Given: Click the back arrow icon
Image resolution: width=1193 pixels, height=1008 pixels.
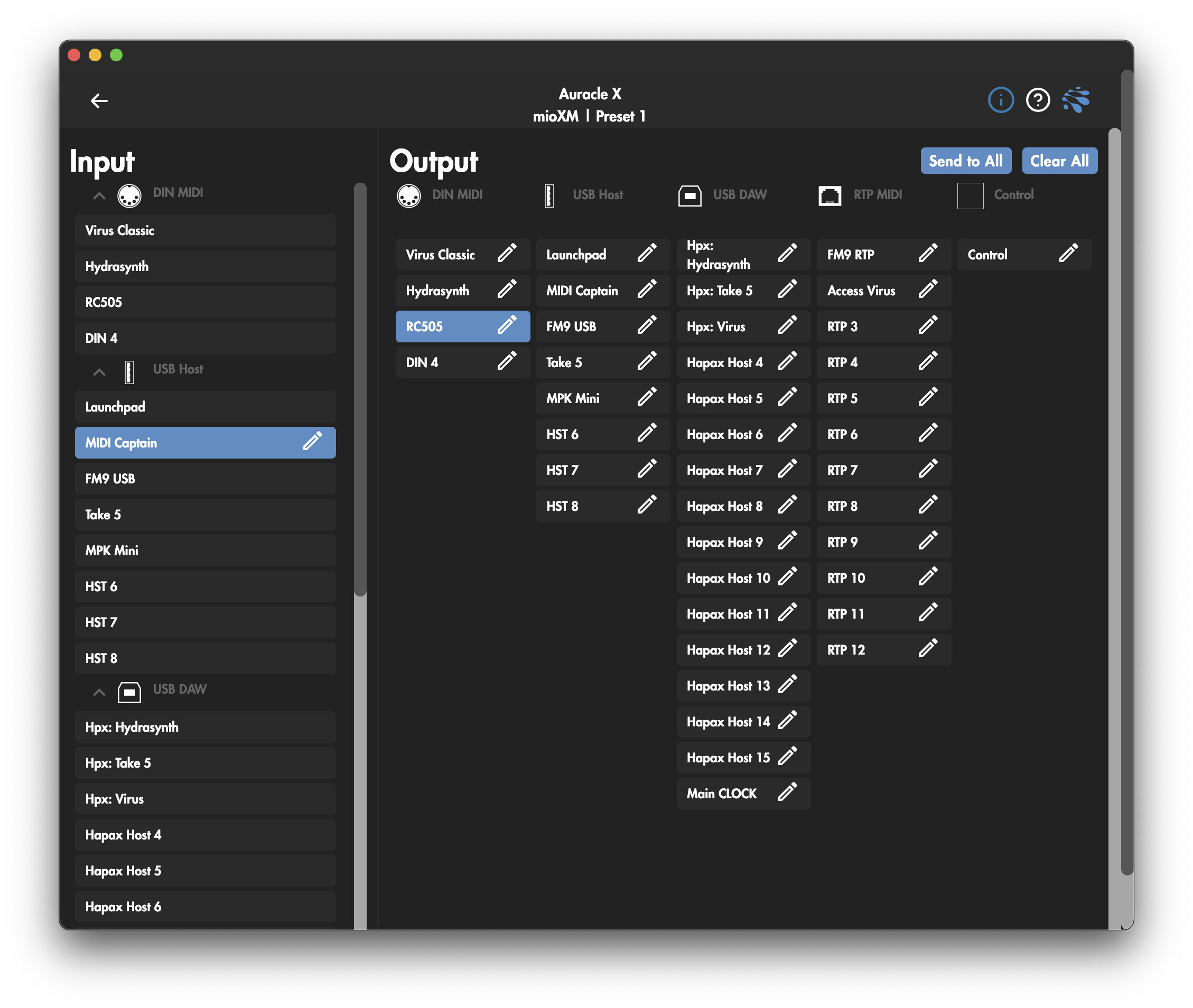Looking at the screenshot, I should click(x=99, y=101).
